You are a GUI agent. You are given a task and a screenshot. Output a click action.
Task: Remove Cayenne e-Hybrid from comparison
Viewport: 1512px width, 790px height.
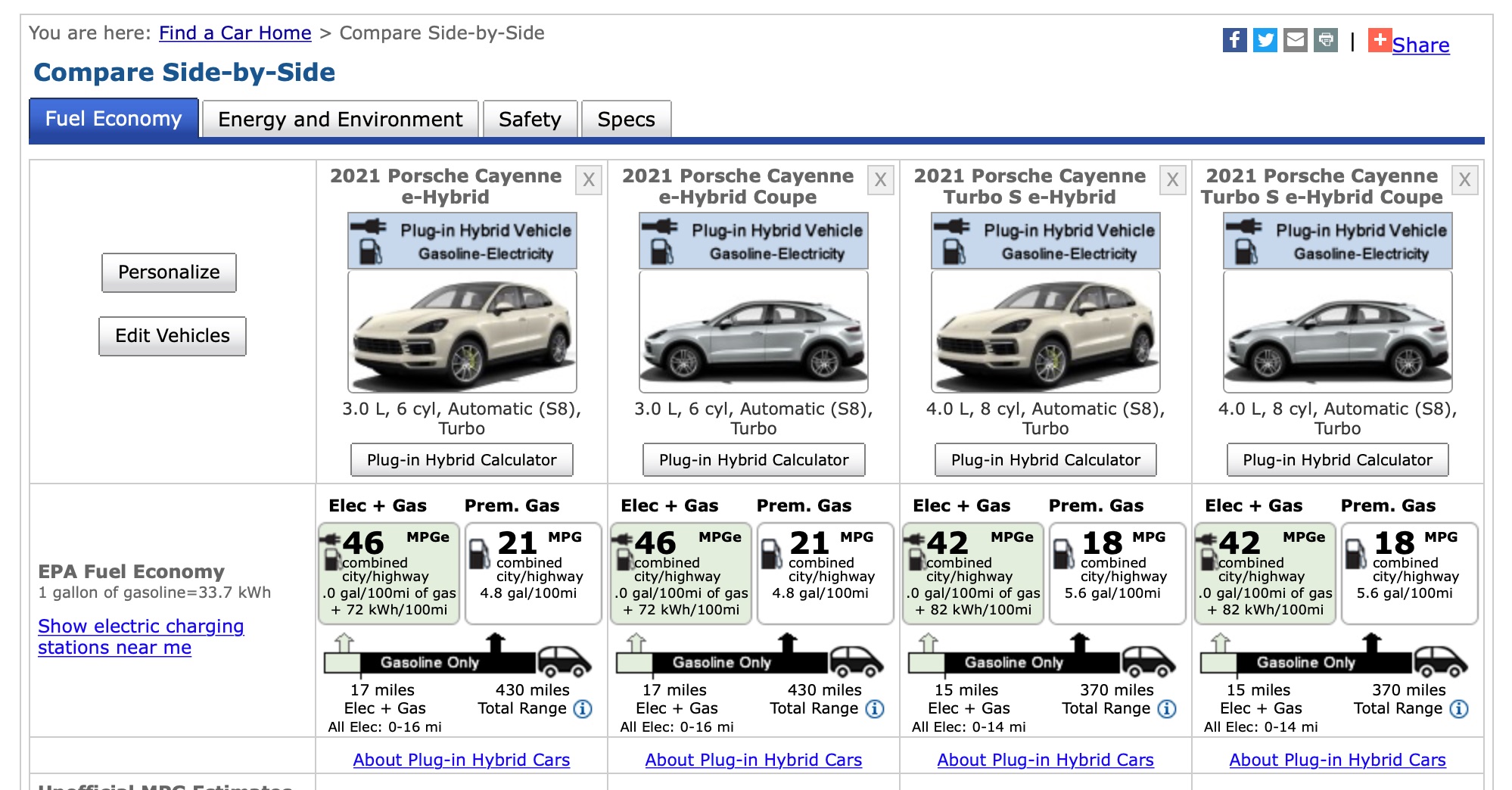click(589, 180)
